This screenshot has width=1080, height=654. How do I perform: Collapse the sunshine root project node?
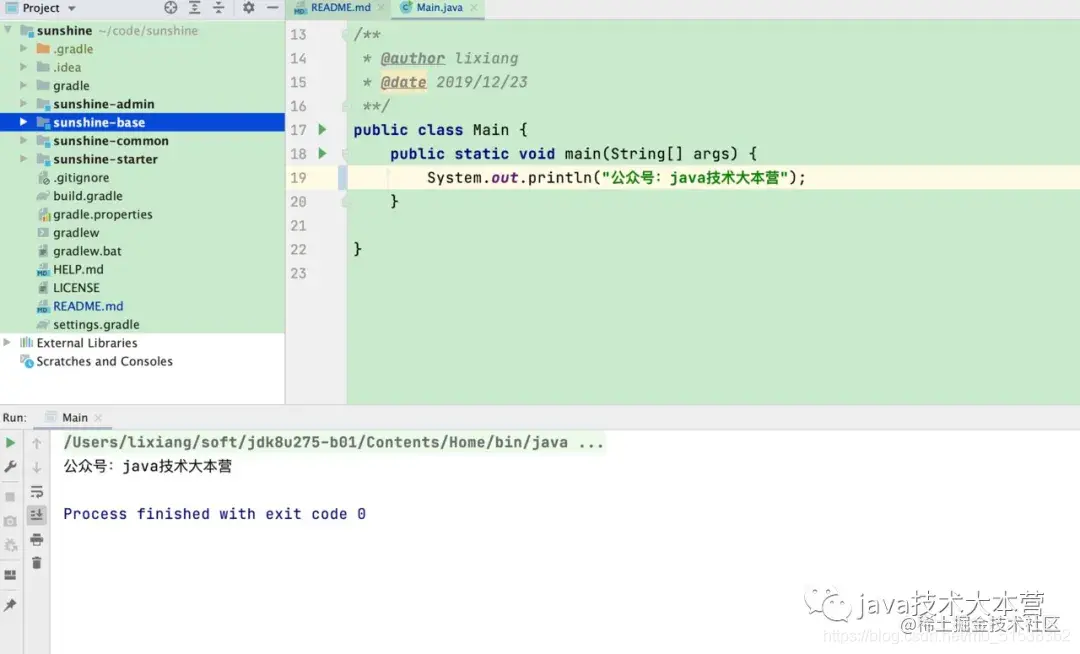point(8,30)
